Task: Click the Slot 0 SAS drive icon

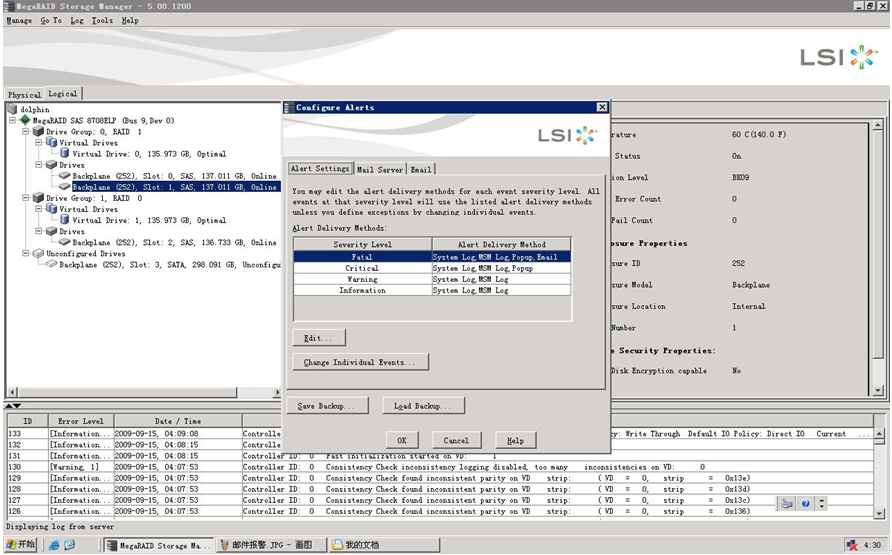Action: tap(64, 176)
